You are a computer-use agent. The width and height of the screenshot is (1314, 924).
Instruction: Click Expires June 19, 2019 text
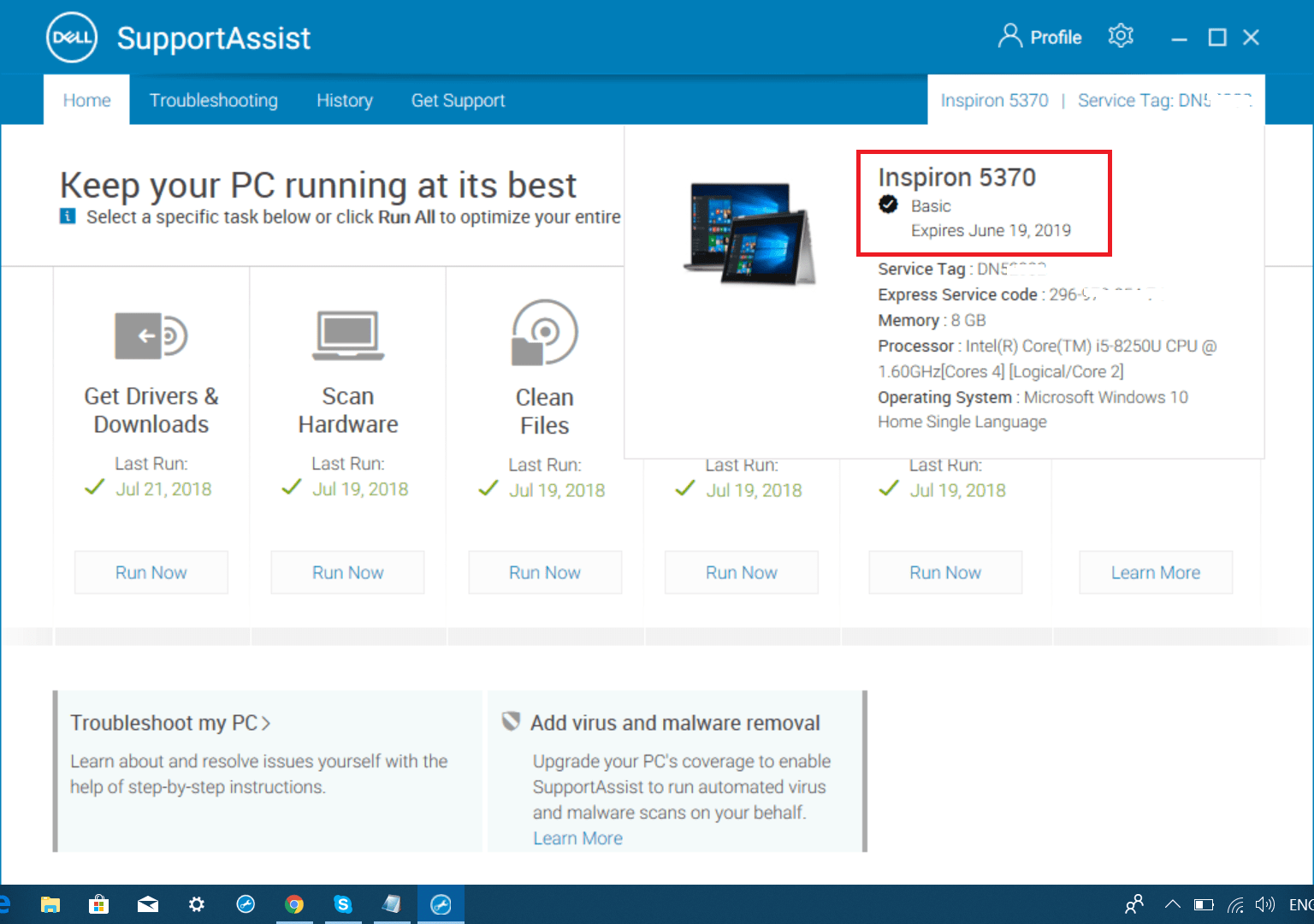[991, 230]
